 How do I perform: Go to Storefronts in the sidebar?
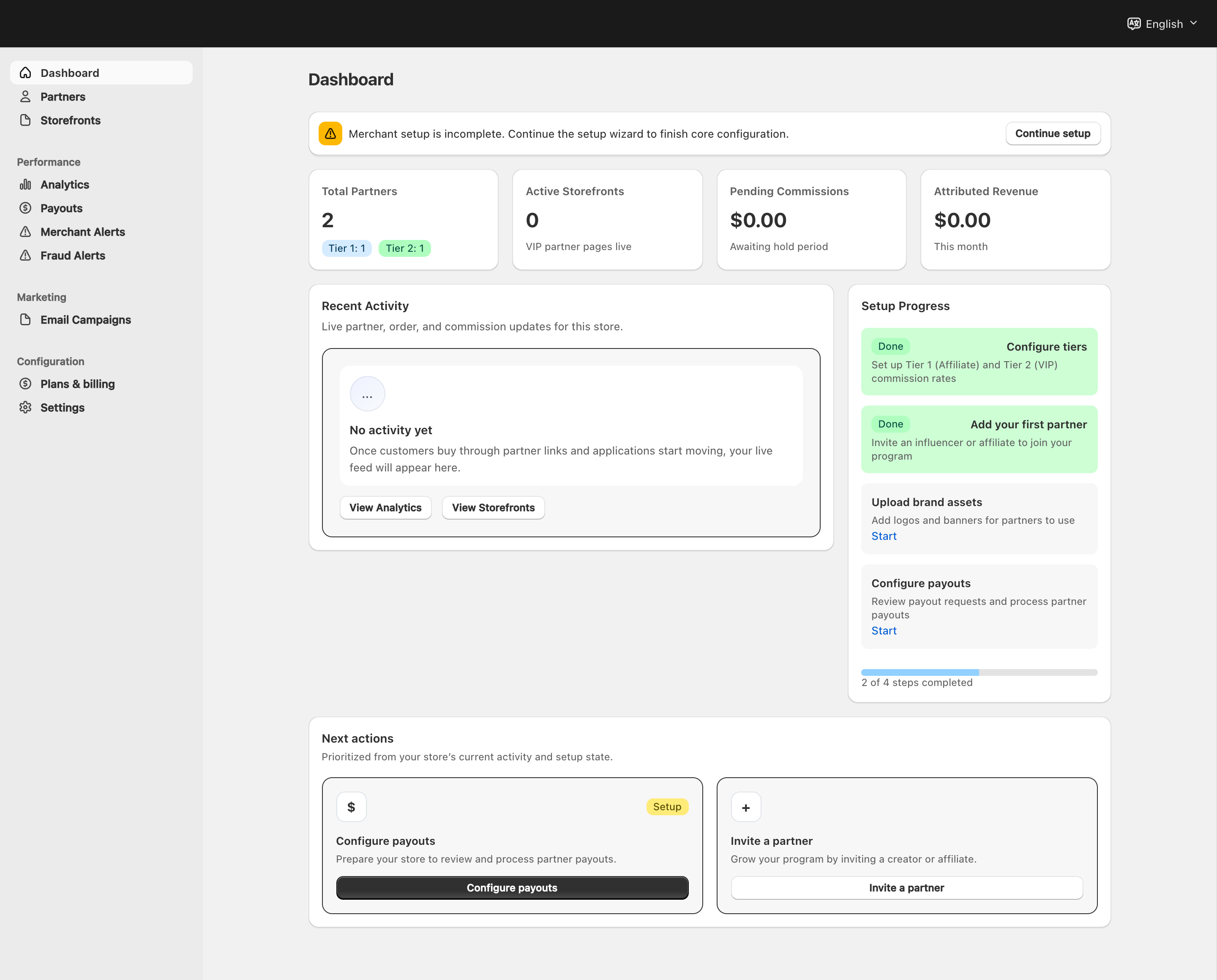pyautogui.click(x=102, y=120)
